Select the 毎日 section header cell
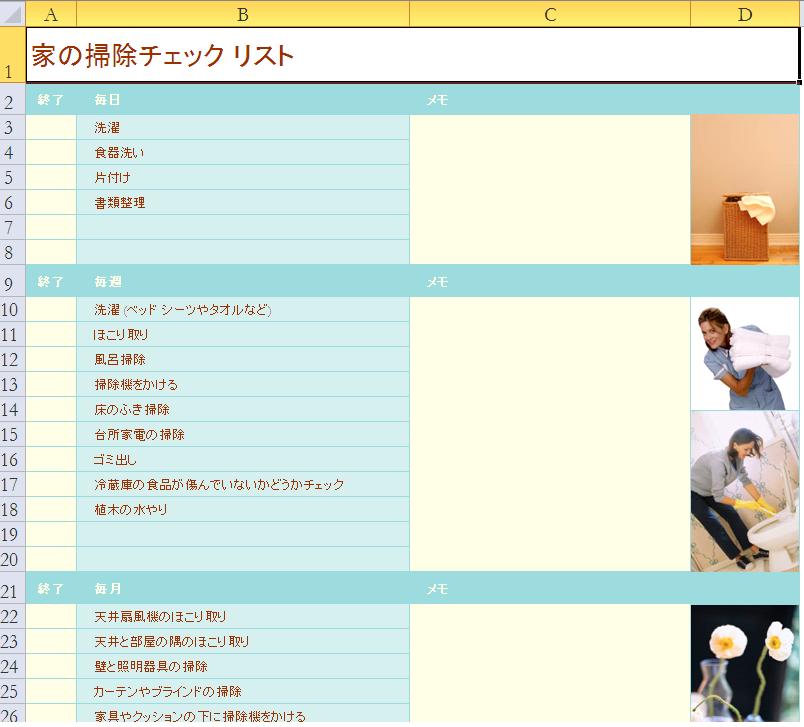Screen dimensions: 804x727 243,100
